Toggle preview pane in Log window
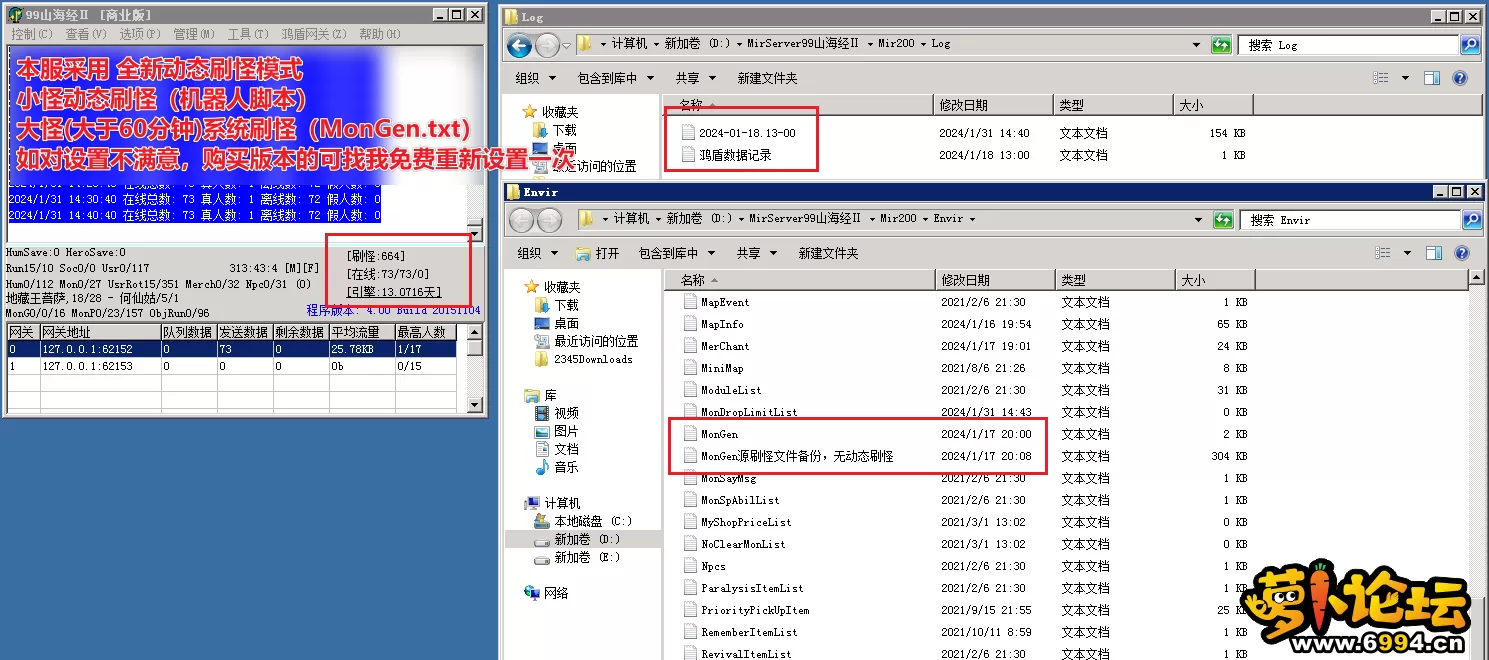This screenshot has height=660, width=1489. [x=1432, y=78]
